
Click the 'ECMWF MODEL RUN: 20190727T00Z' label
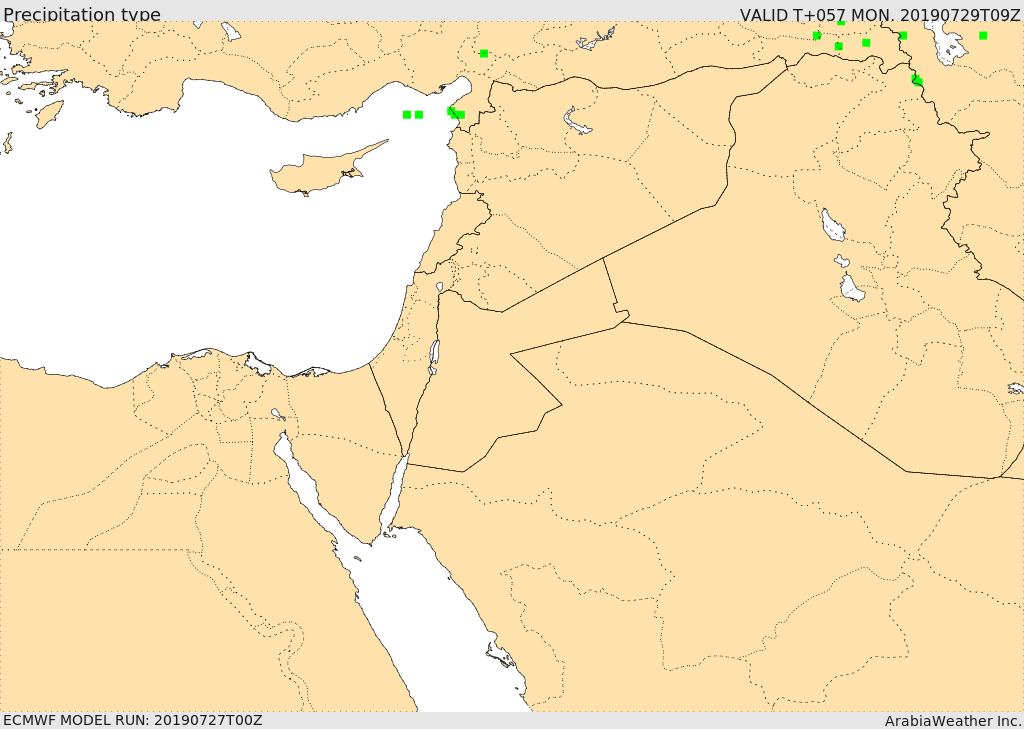point(133,720)
